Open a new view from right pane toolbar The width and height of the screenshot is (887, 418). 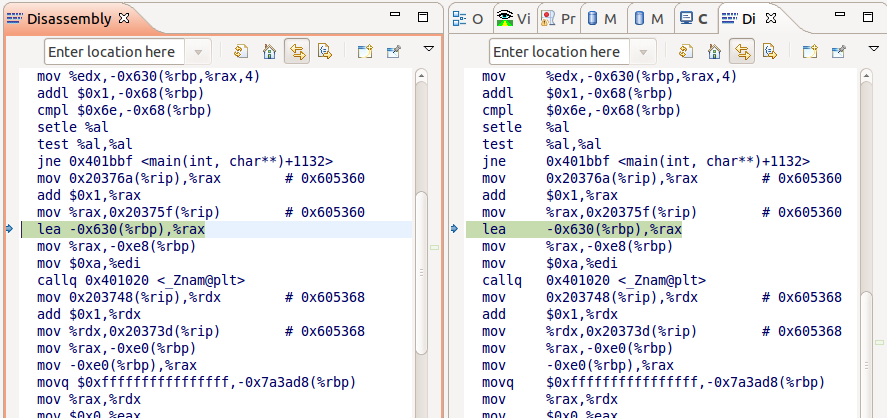tap(809, 52)
